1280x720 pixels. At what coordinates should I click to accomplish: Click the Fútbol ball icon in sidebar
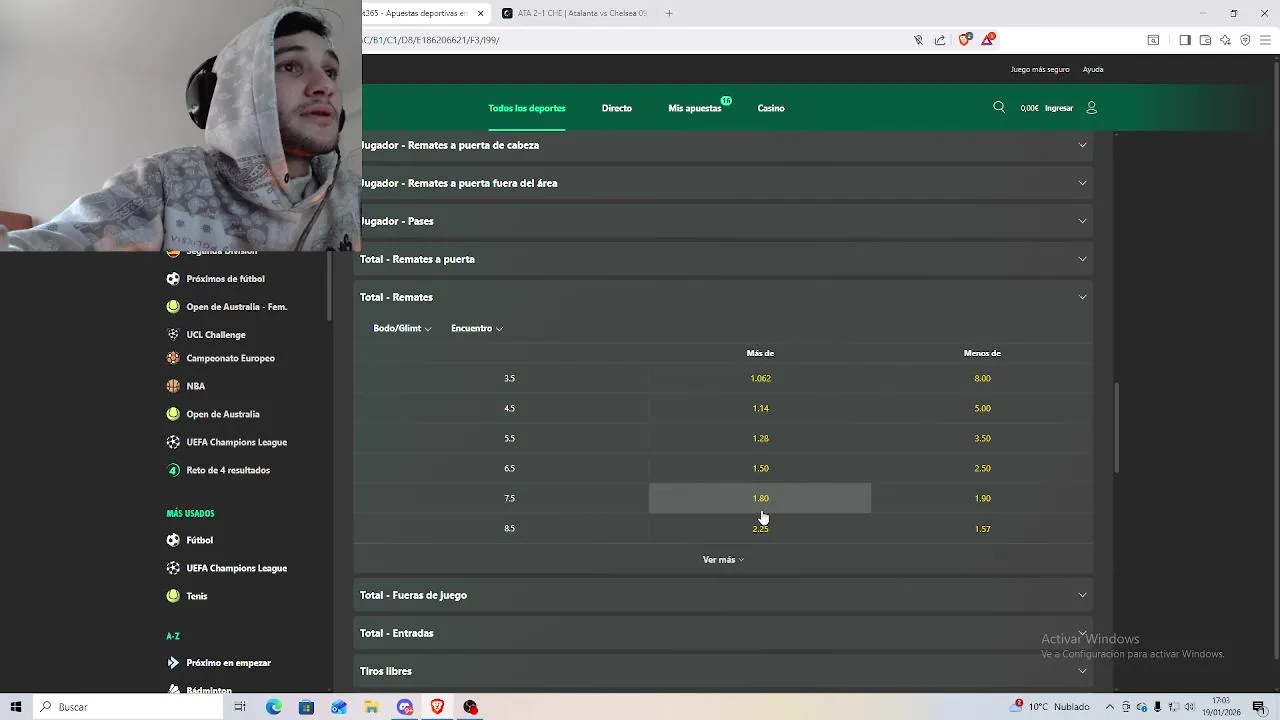pos(173,540)
